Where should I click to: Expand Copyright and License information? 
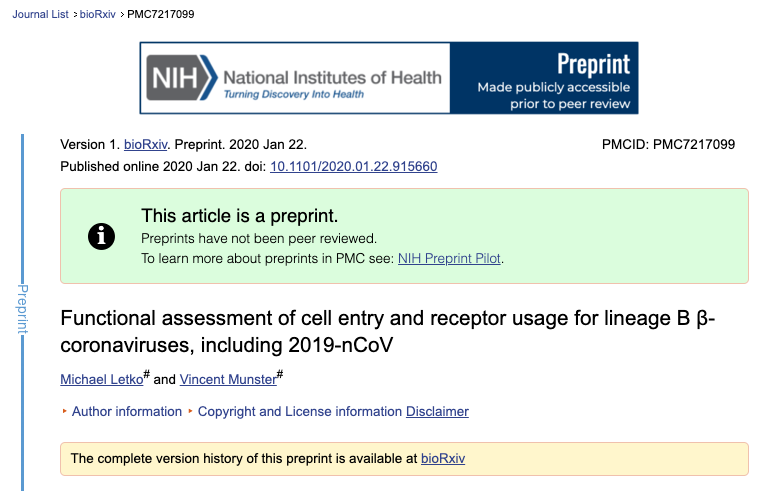coord(299,411)
